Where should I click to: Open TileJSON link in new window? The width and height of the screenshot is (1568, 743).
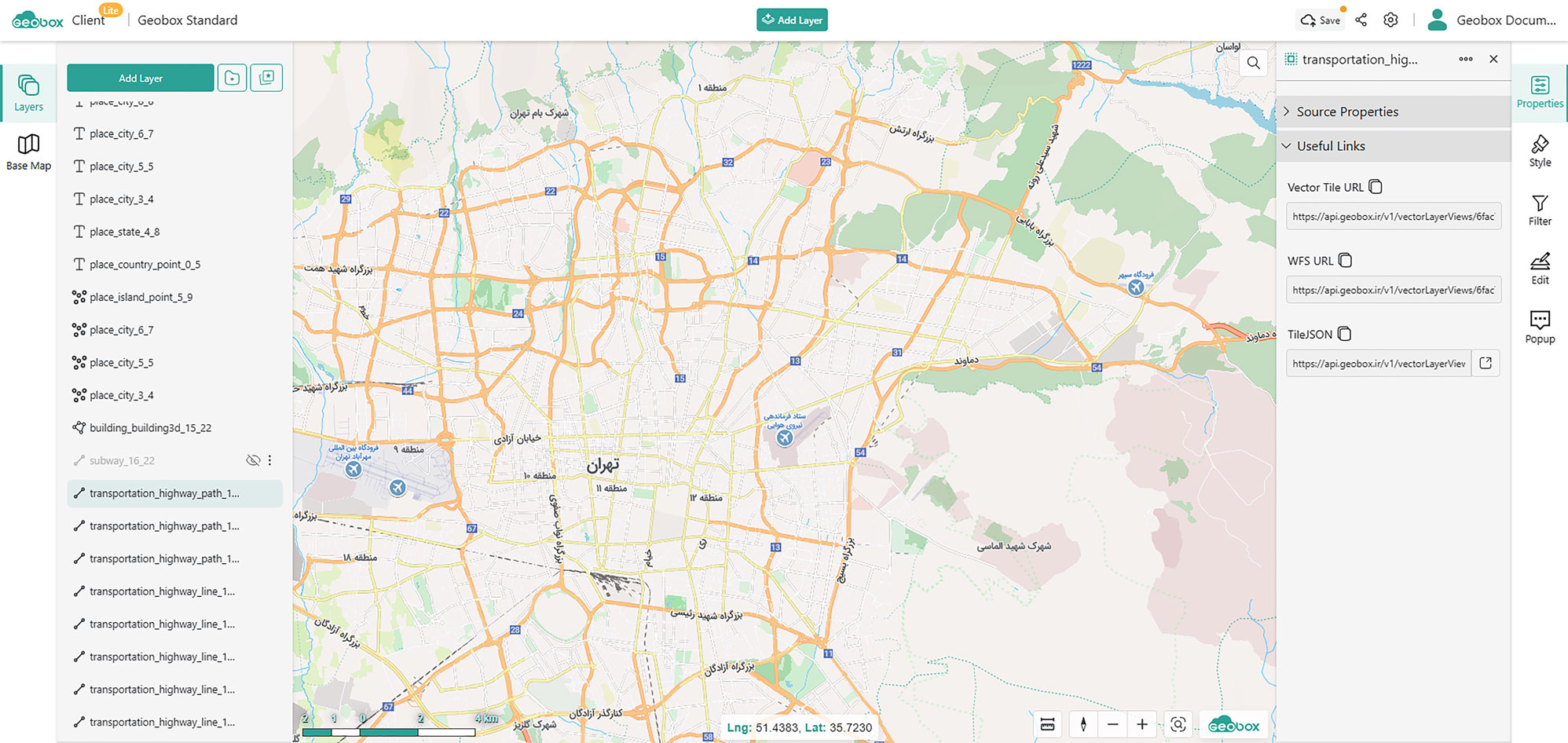pyautogui.click(x=1486, y=363)
